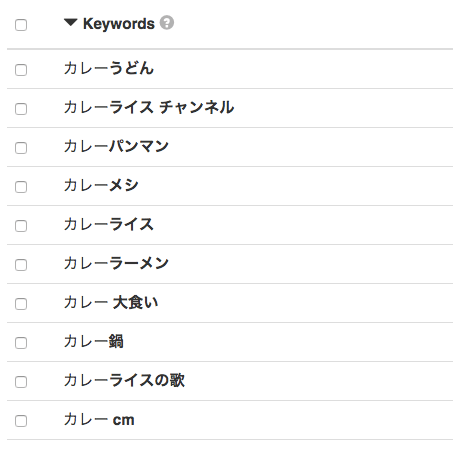The height and width of the screenshot is (451, 453).
Task: Toggle the Keywords sort arrow
Action: click(x=71, y=23)
